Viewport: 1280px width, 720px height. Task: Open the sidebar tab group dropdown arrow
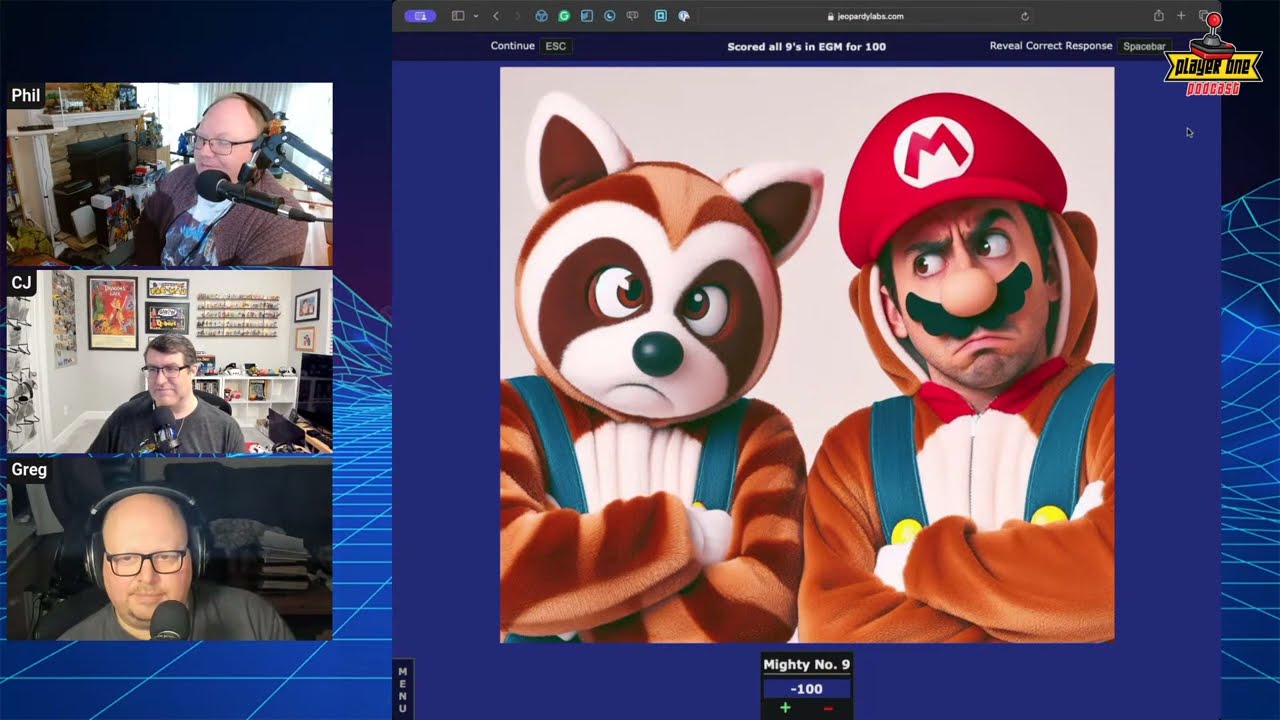(x=475, y=16)
